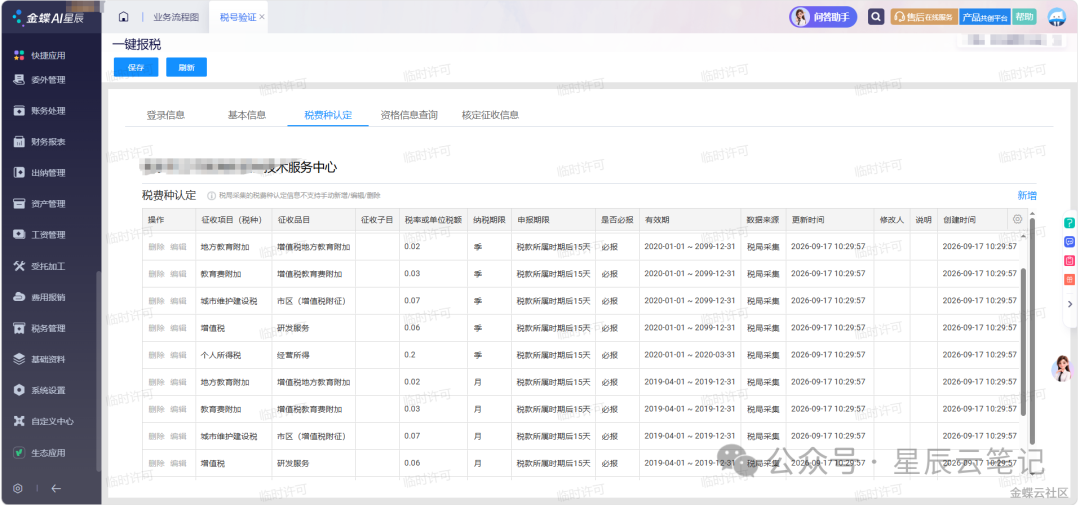This screenshot has width=1080, height=505.
Task: Open 售后在线服务 support button
Action: click(923, 17)
